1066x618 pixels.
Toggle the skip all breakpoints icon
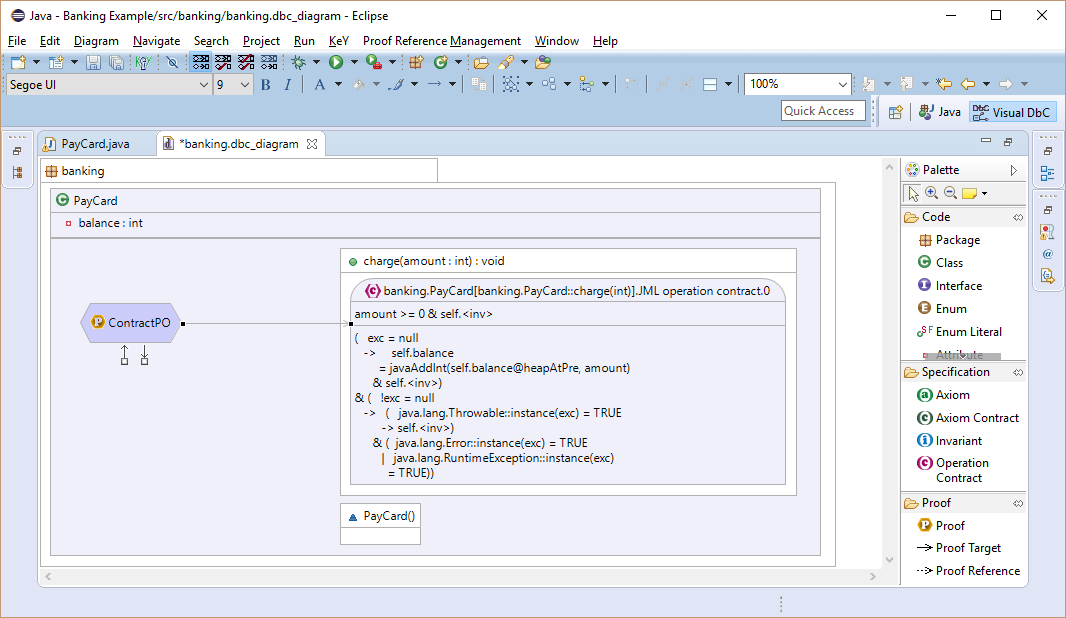[x=173, y=63]
